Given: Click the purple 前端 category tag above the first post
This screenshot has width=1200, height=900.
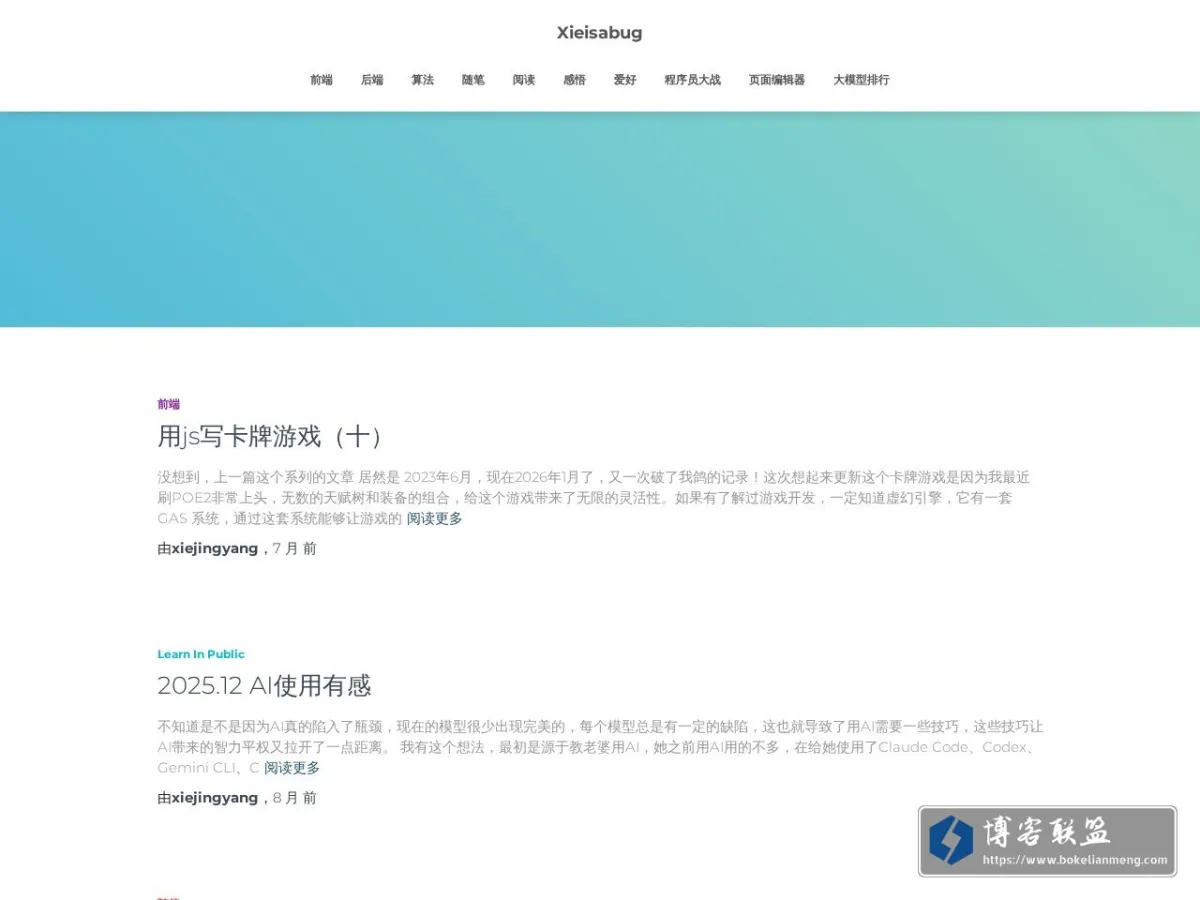Looking at the screenshot, I should pos(168,404).
